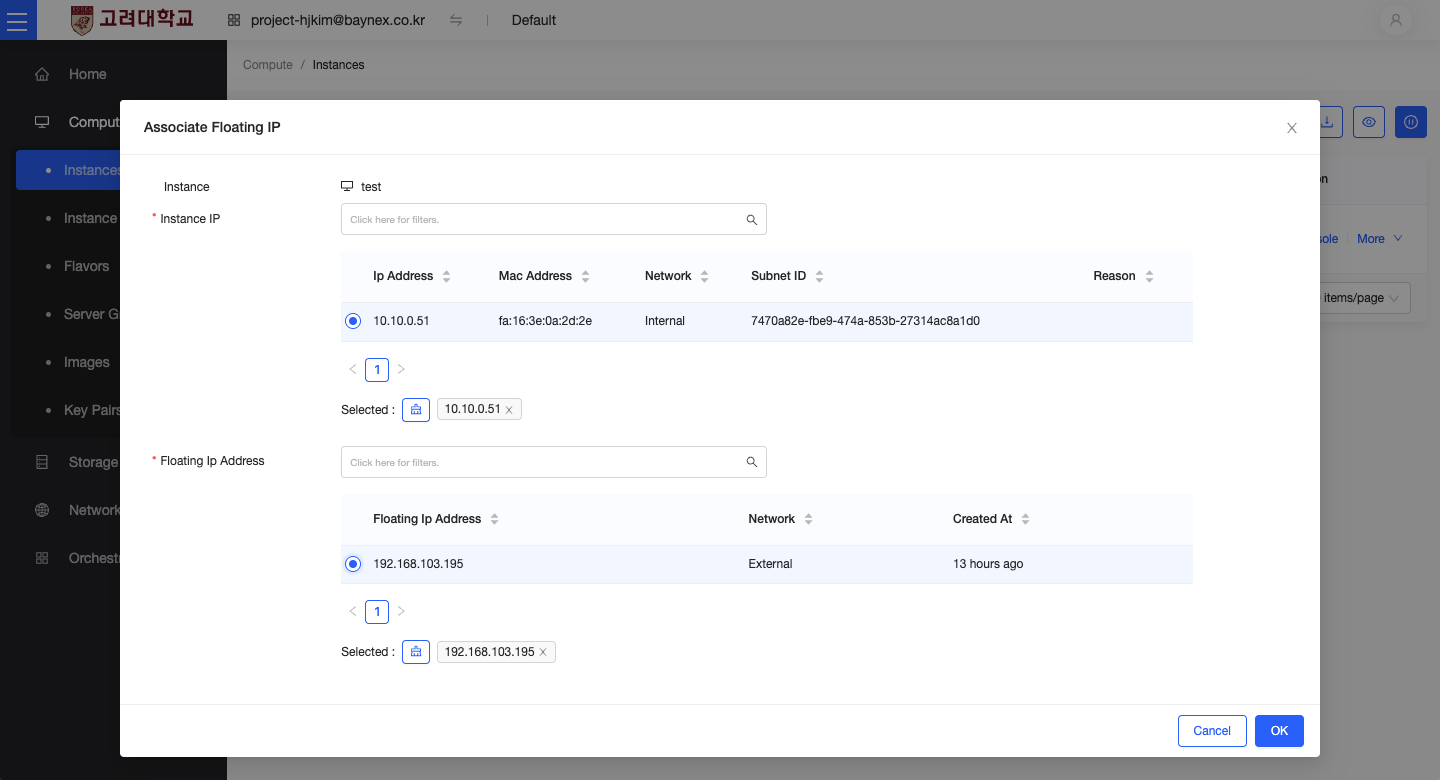Sort by Reason column
The image size is (1440, 780).
1149,276
